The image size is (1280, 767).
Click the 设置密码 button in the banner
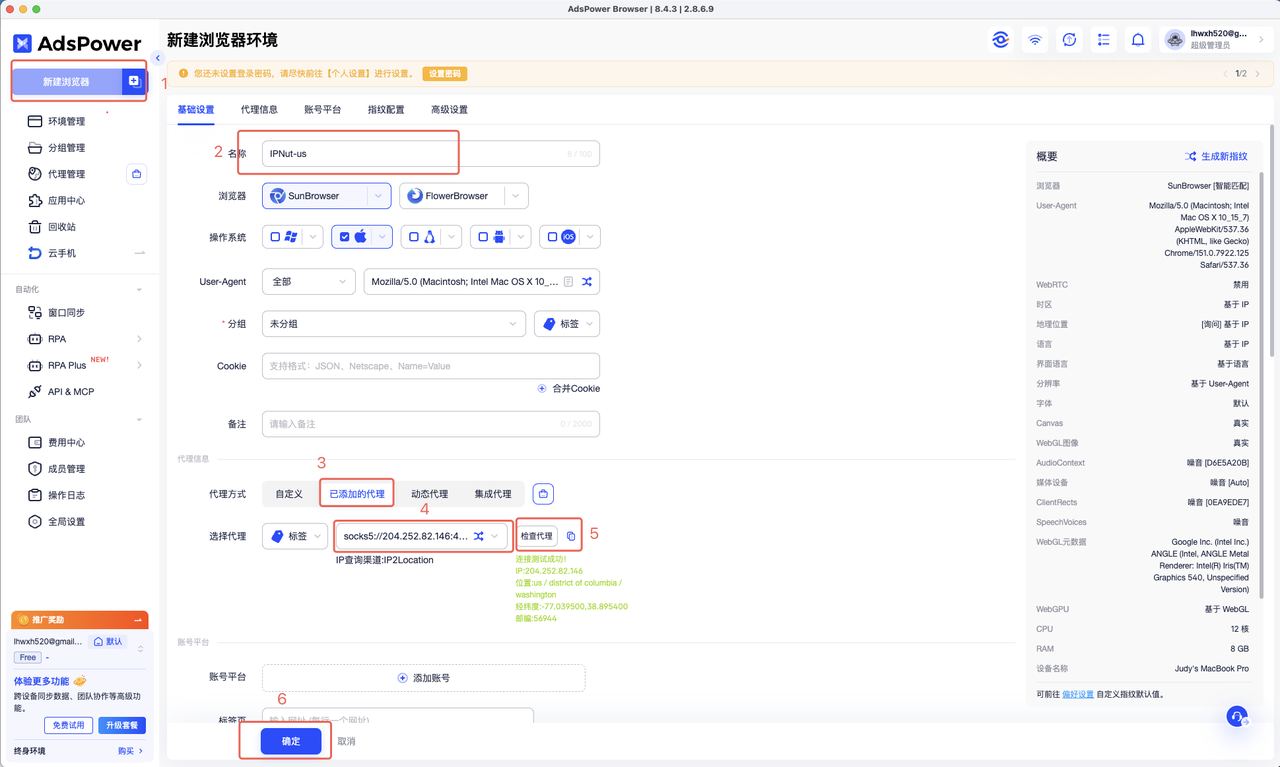point(445,73)
